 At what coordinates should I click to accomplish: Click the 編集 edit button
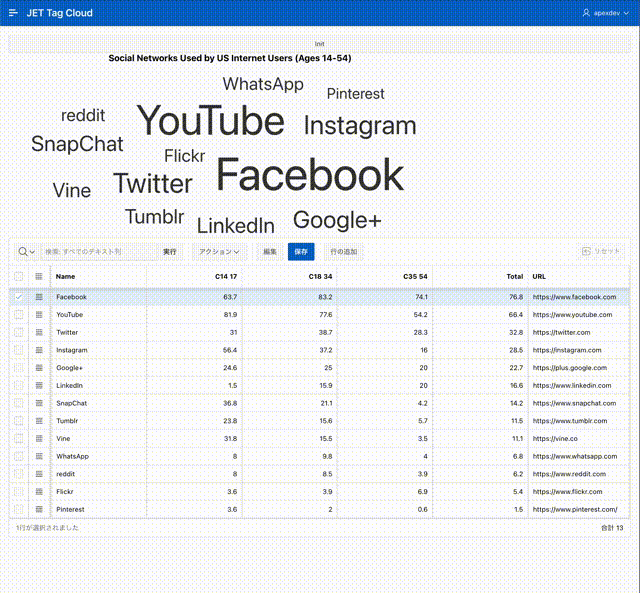(270, 252)
